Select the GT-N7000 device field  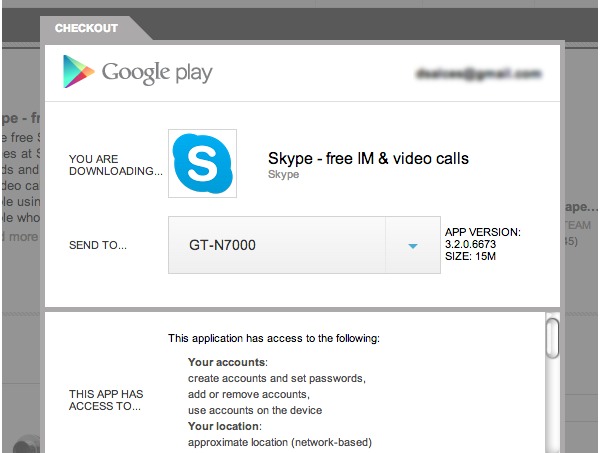click(x=277, y=245)
